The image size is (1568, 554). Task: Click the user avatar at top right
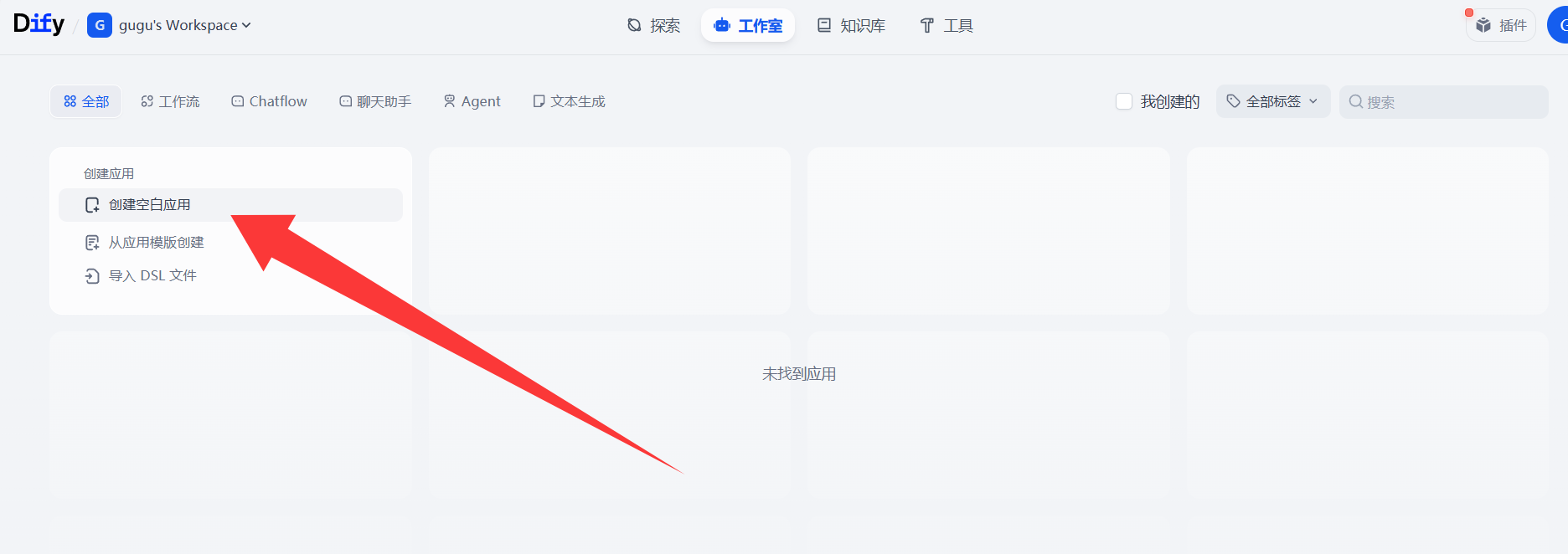pos(1559,25)
